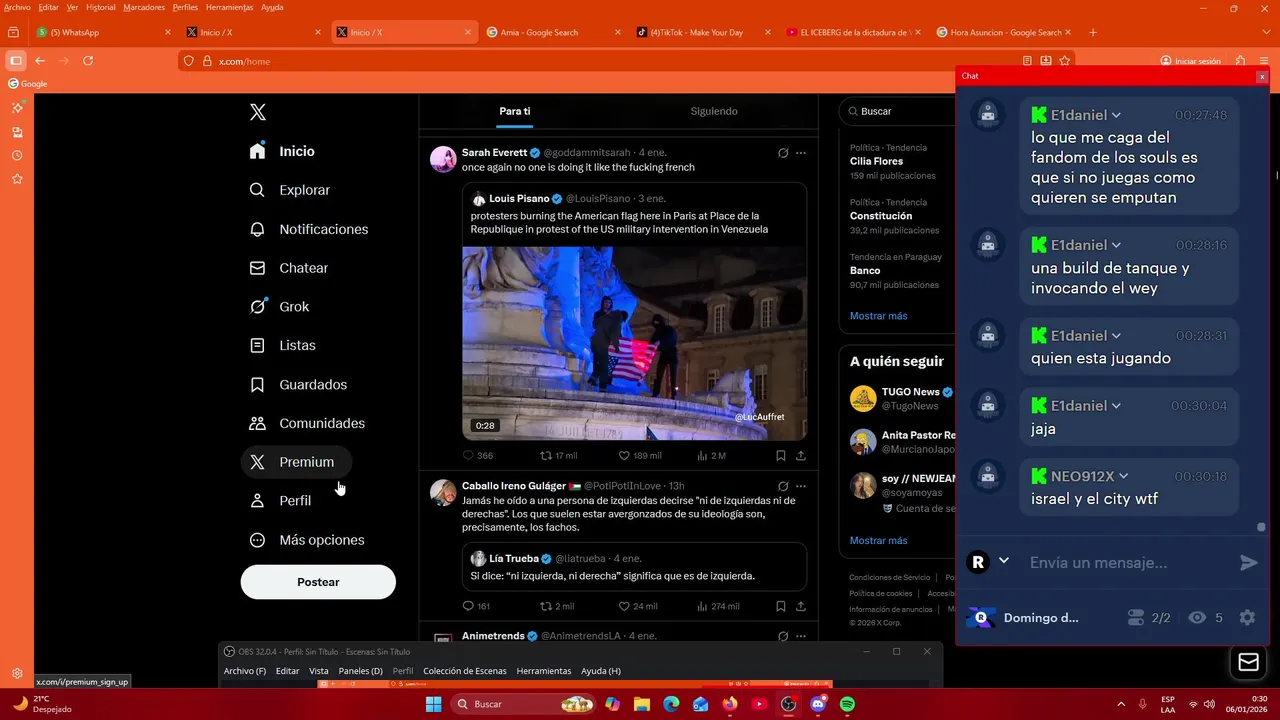Toggle chat sources switch icon 2/2

tap(1135, 618)
